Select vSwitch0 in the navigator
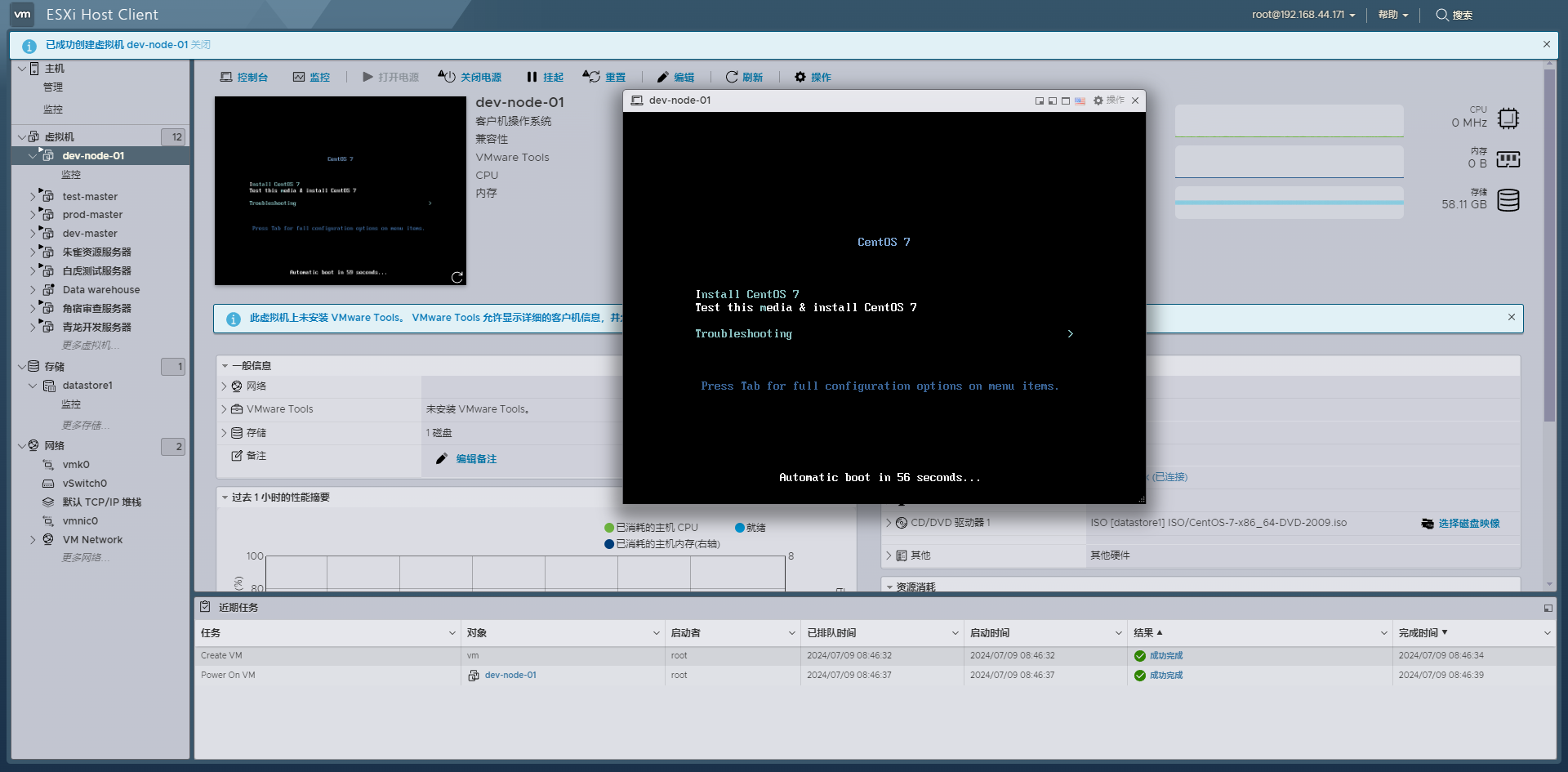This screenshot has width=1568, height=772. 85,484
